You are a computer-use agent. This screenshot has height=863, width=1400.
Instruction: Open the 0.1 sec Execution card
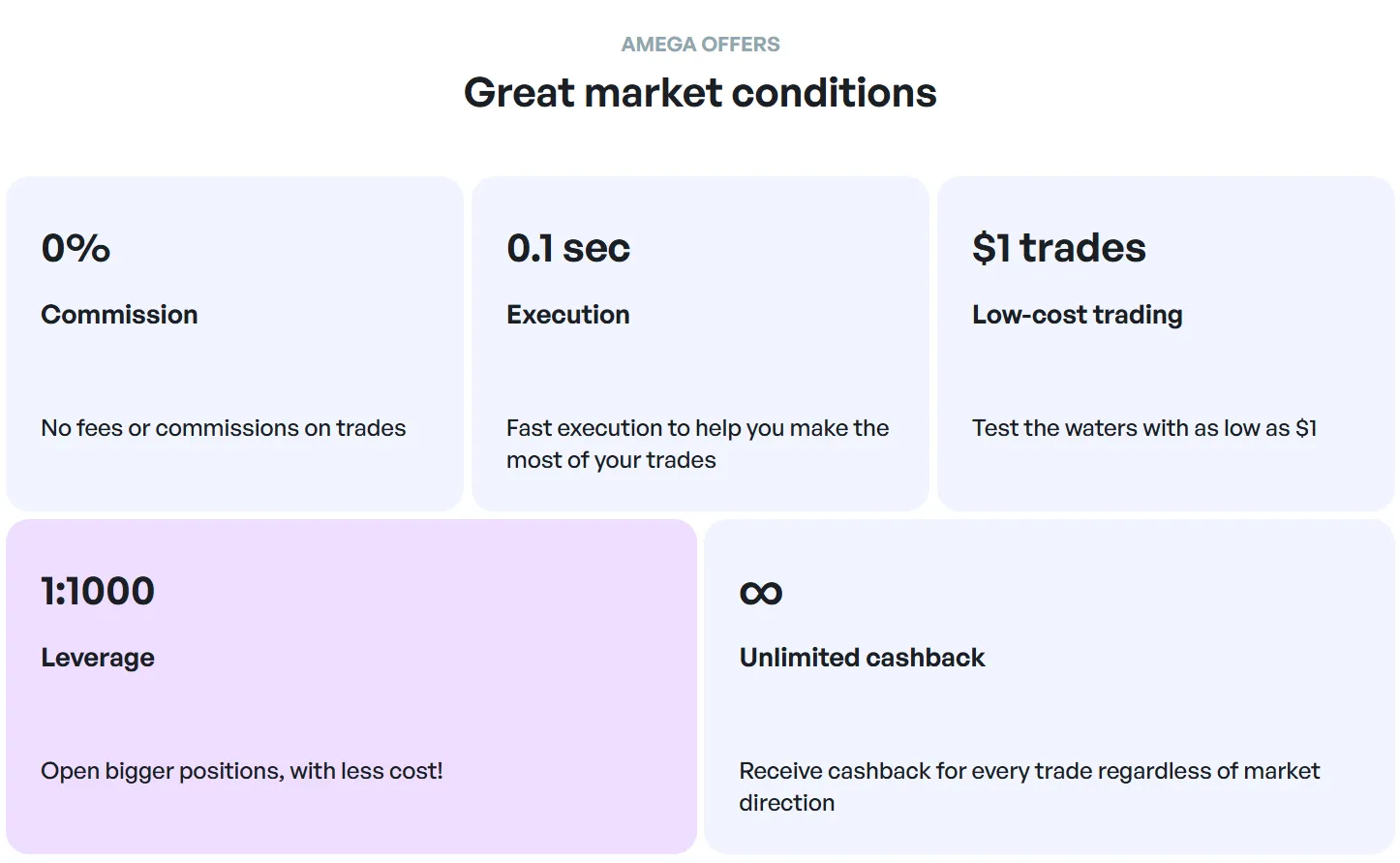click(x=700, y=343)
